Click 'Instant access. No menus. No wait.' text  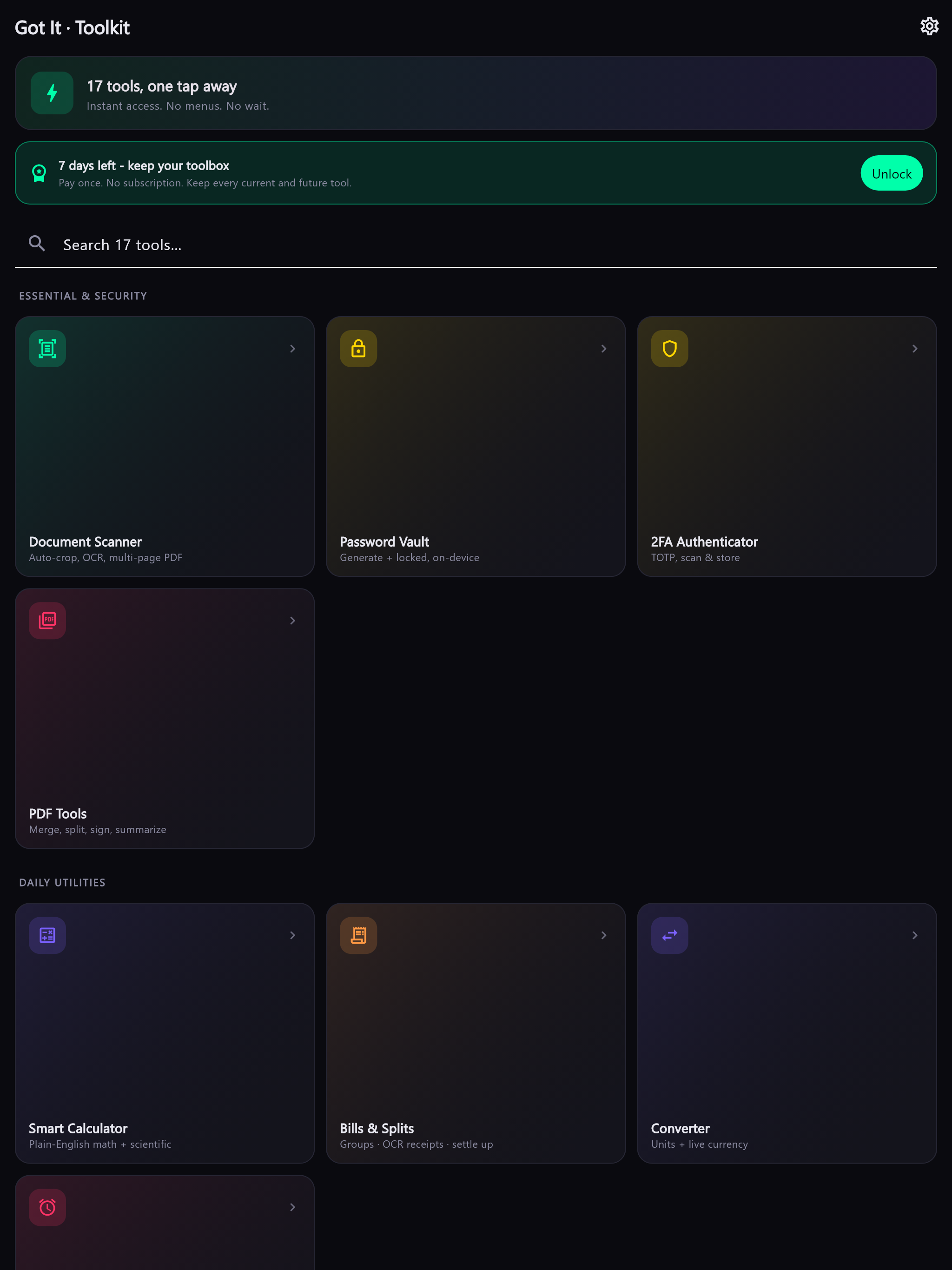pyautogui.click(x=178, y=106)
